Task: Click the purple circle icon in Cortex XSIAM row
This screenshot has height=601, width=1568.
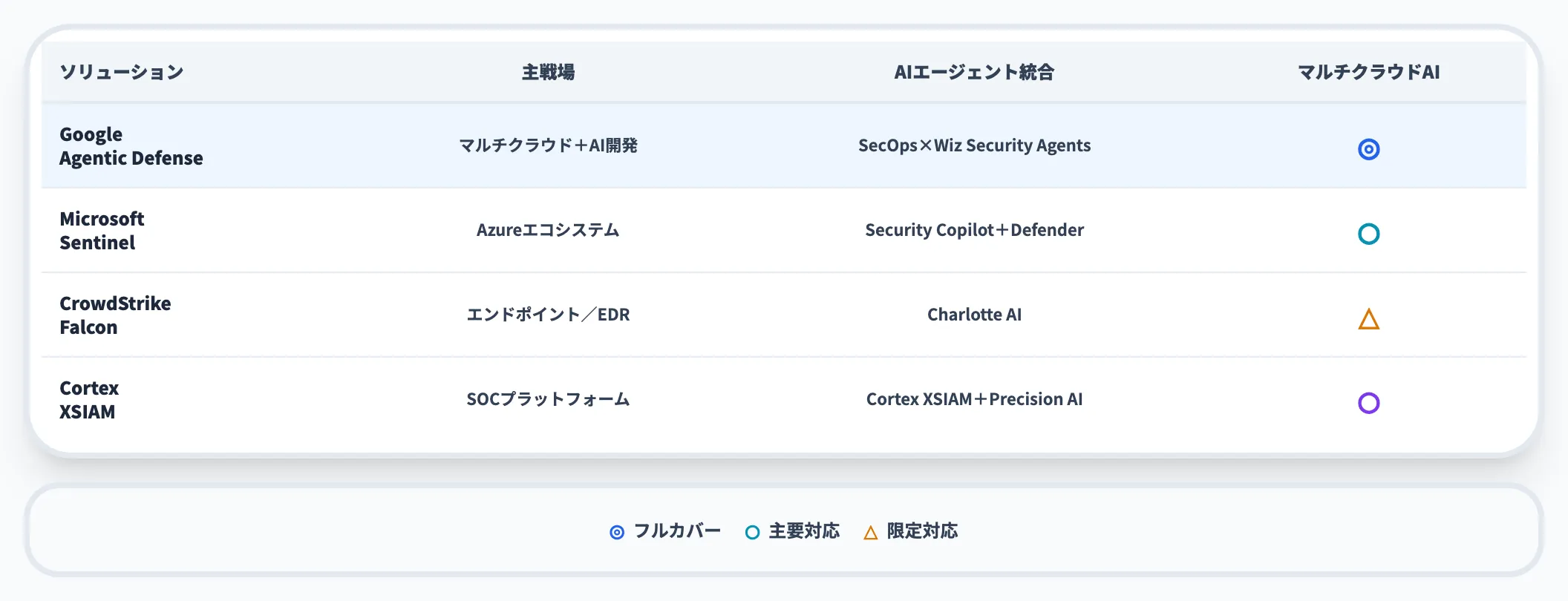Action: tap(1368, 403)
